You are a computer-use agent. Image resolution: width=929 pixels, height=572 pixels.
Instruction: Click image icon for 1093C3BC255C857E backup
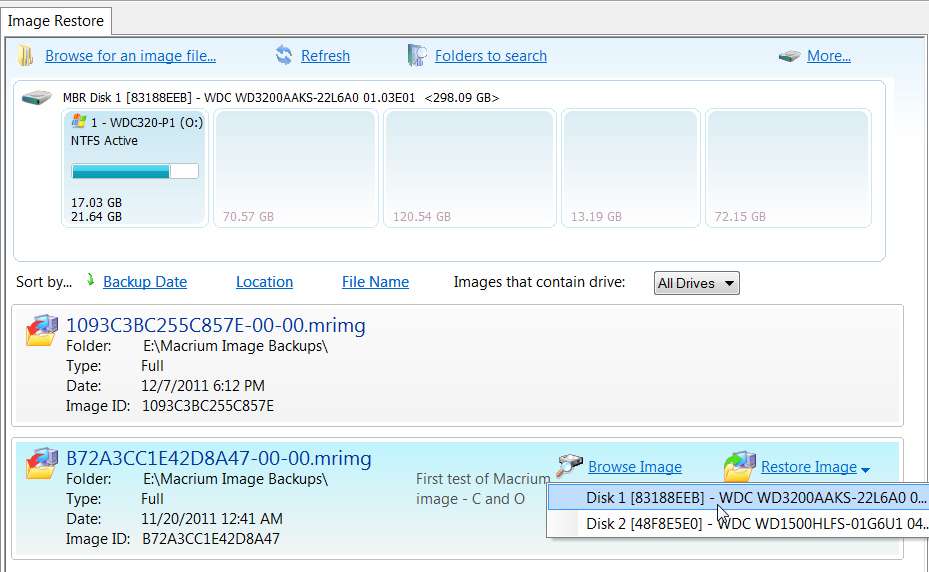click(41, 330)
